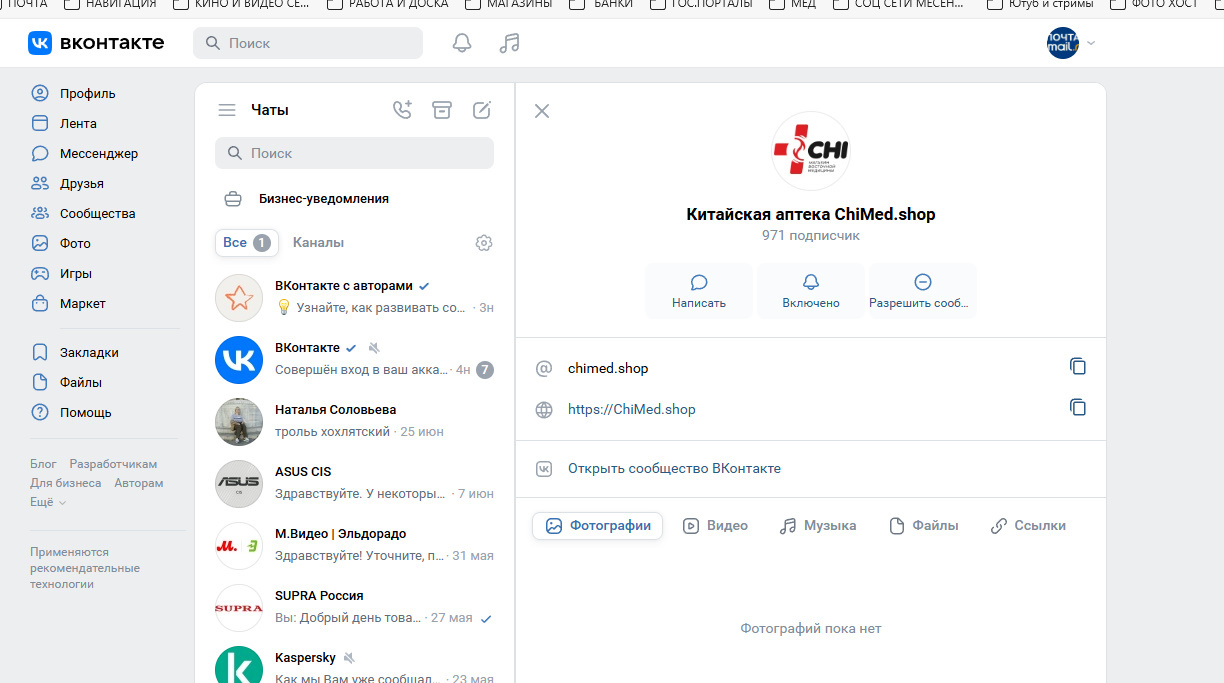Open the account dropdown next to avatar
This screenshot has width=1224, height=683.
(x=1091, y=43)
